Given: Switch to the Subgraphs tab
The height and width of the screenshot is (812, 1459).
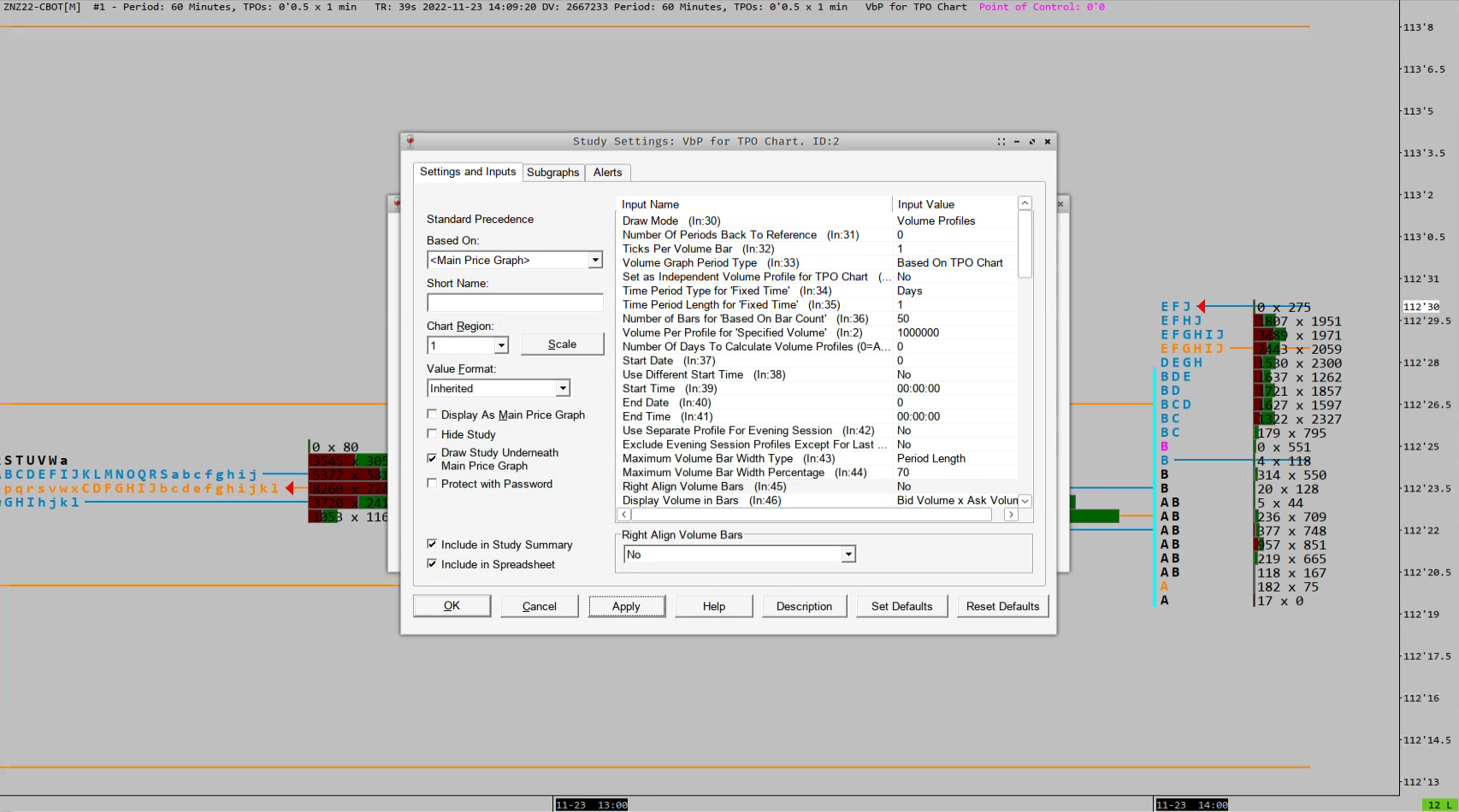Looking at the screenshot, I should [552, 173].
